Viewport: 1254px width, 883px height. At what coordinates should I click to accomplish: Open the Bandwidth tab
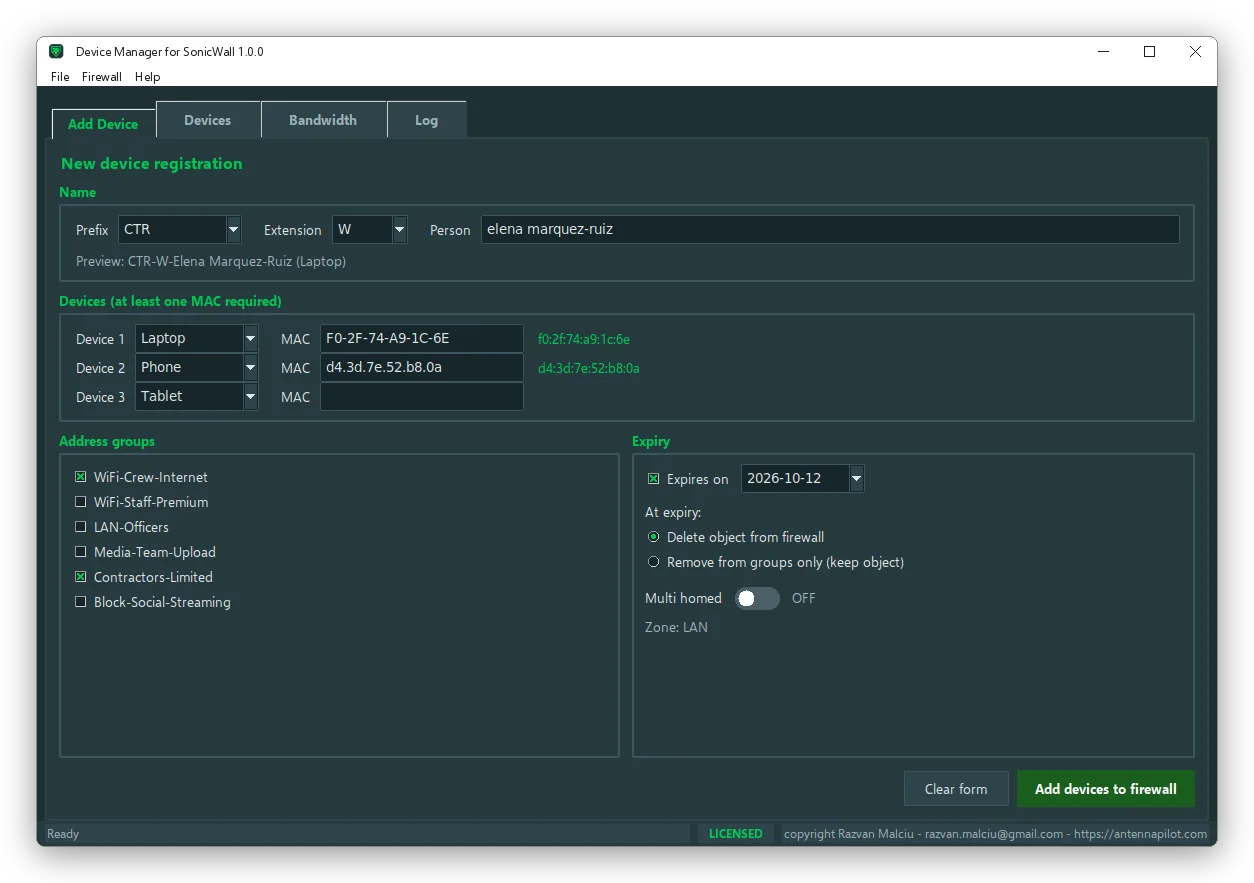click(323, 120)
